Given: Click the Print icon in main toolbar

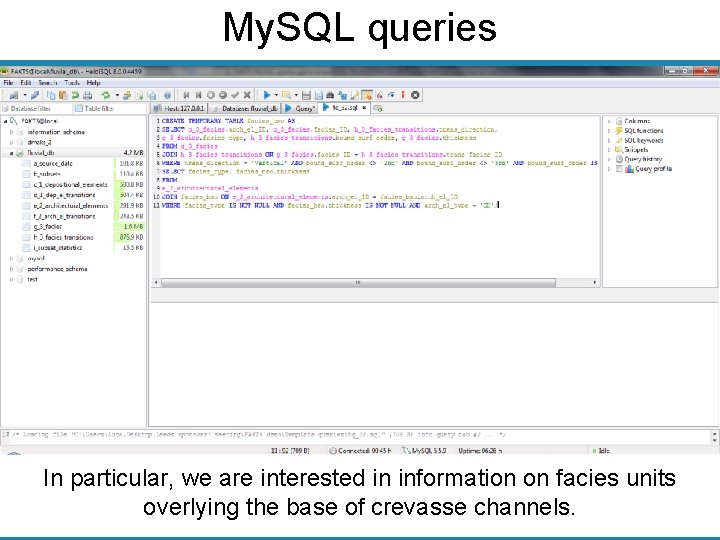Looking at the screenshot, I should coord(87,95).
